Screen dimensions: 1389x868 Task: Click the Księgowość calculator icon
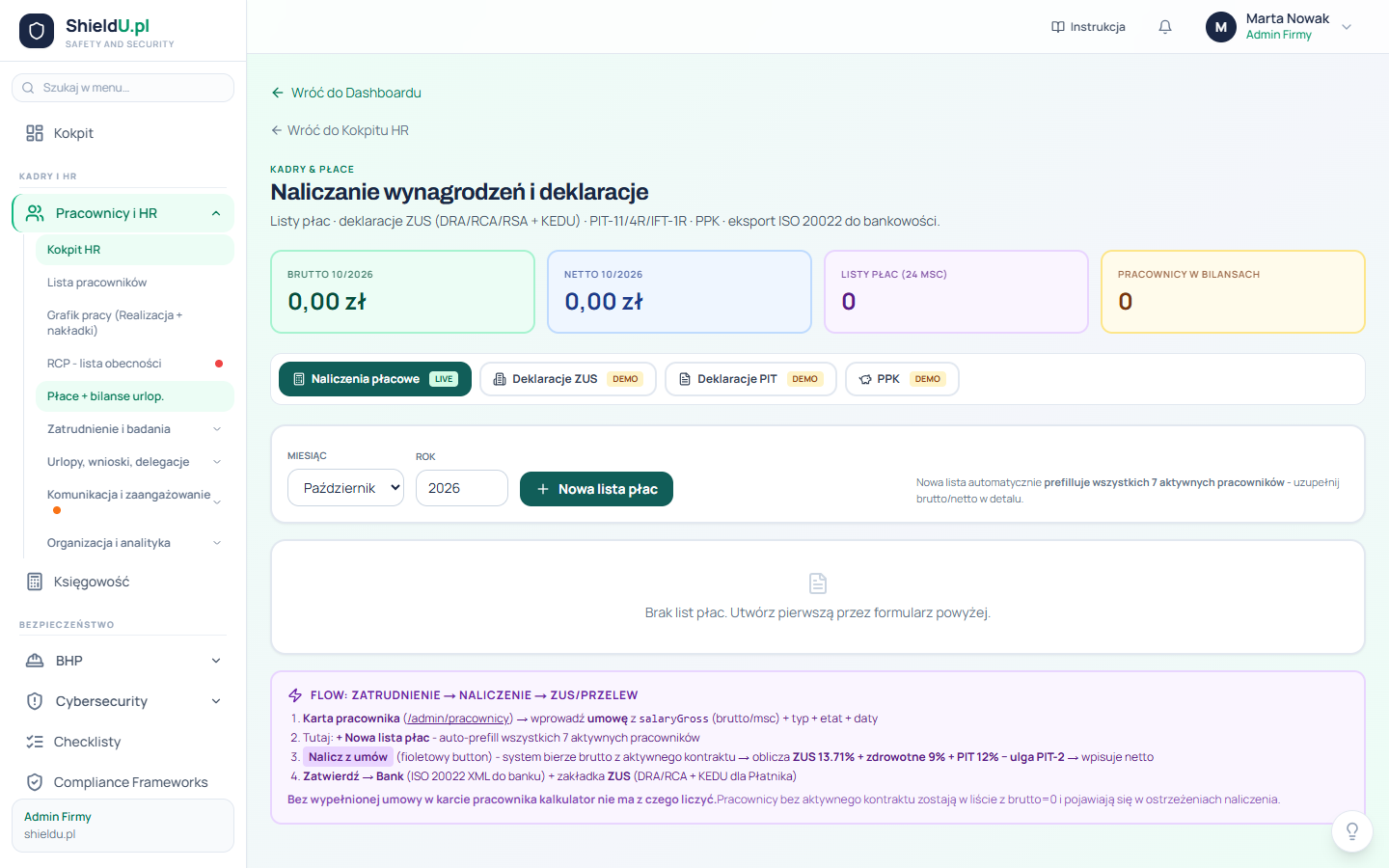35,582
